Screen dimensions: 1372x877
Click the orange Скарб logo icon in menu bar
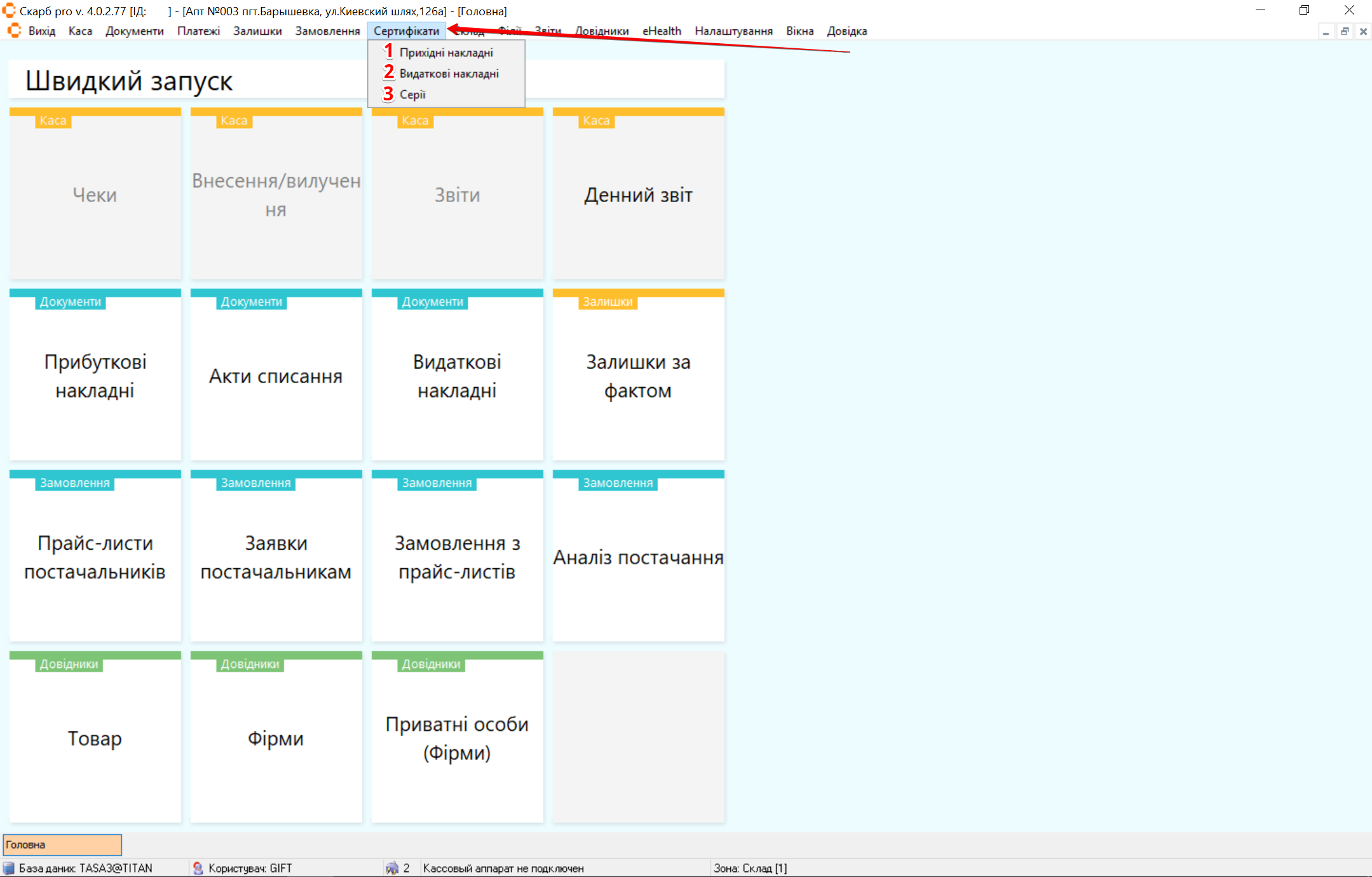(14, 31)
